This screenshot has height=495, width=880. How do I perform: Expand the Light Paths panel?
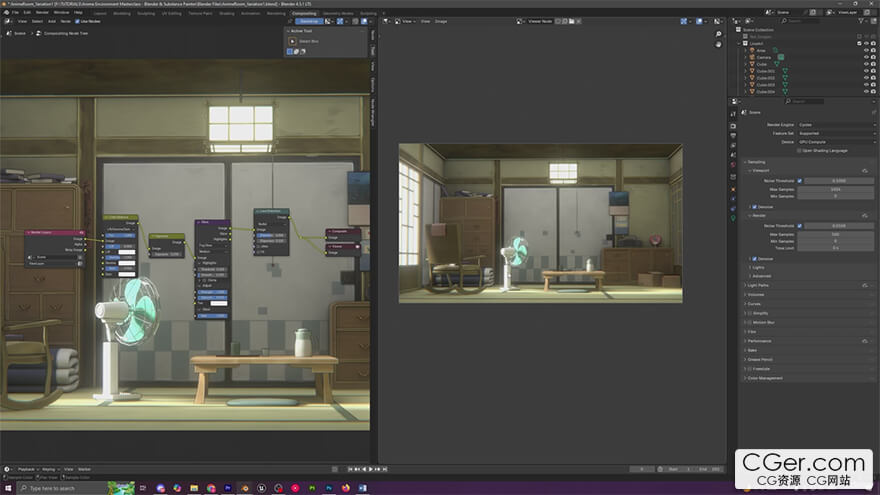tap(760, 284)
